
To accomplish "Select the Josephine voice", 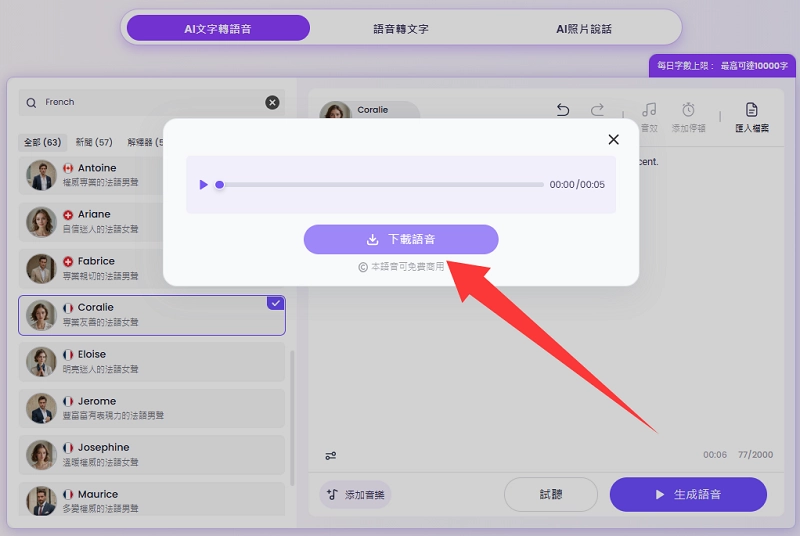I will click(152, 454).
